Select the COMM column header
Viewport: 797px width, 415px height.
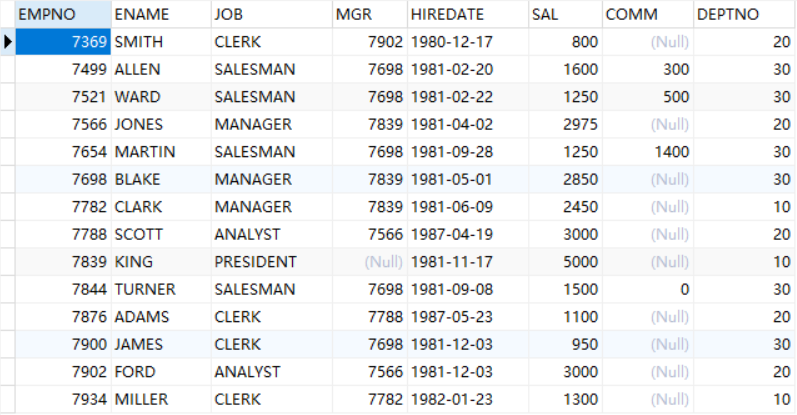[648, 14]
